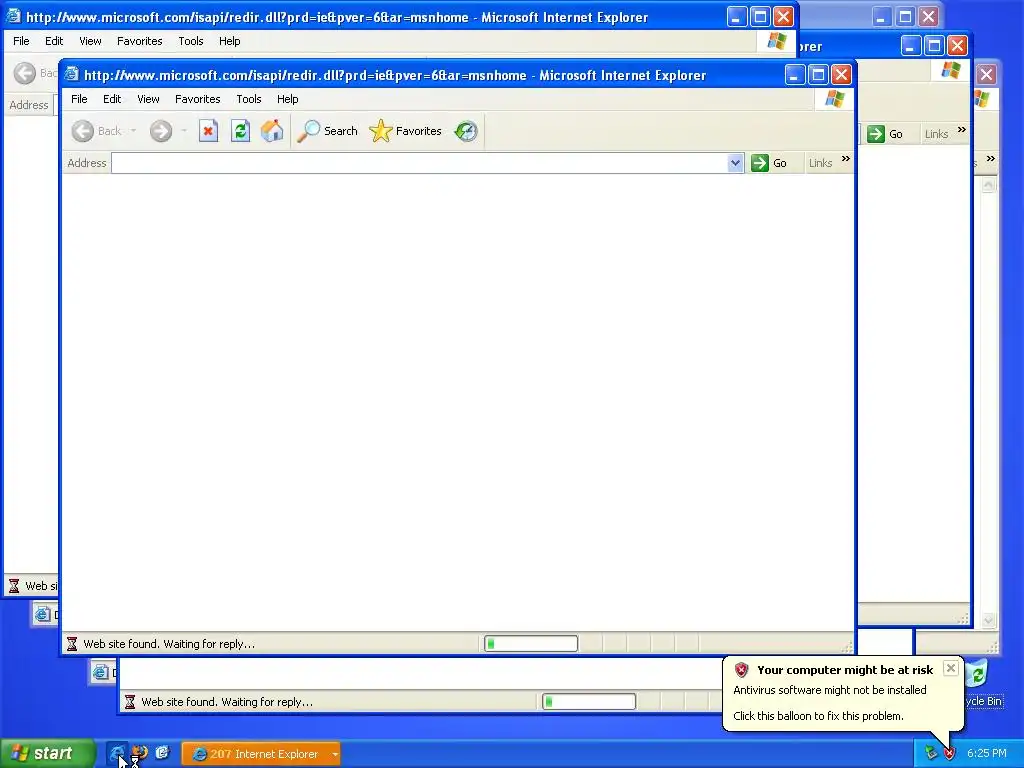Click Back arrow in back-left window

(25, 73)
